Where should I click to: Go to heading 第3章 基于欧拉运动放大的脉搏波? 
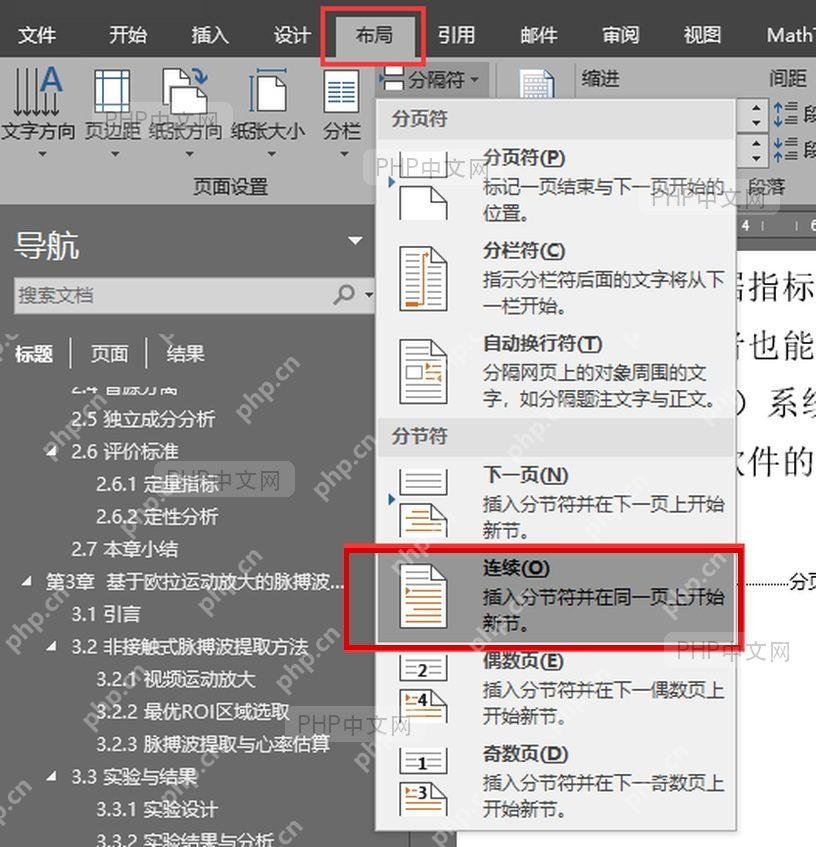click(194, 582)
